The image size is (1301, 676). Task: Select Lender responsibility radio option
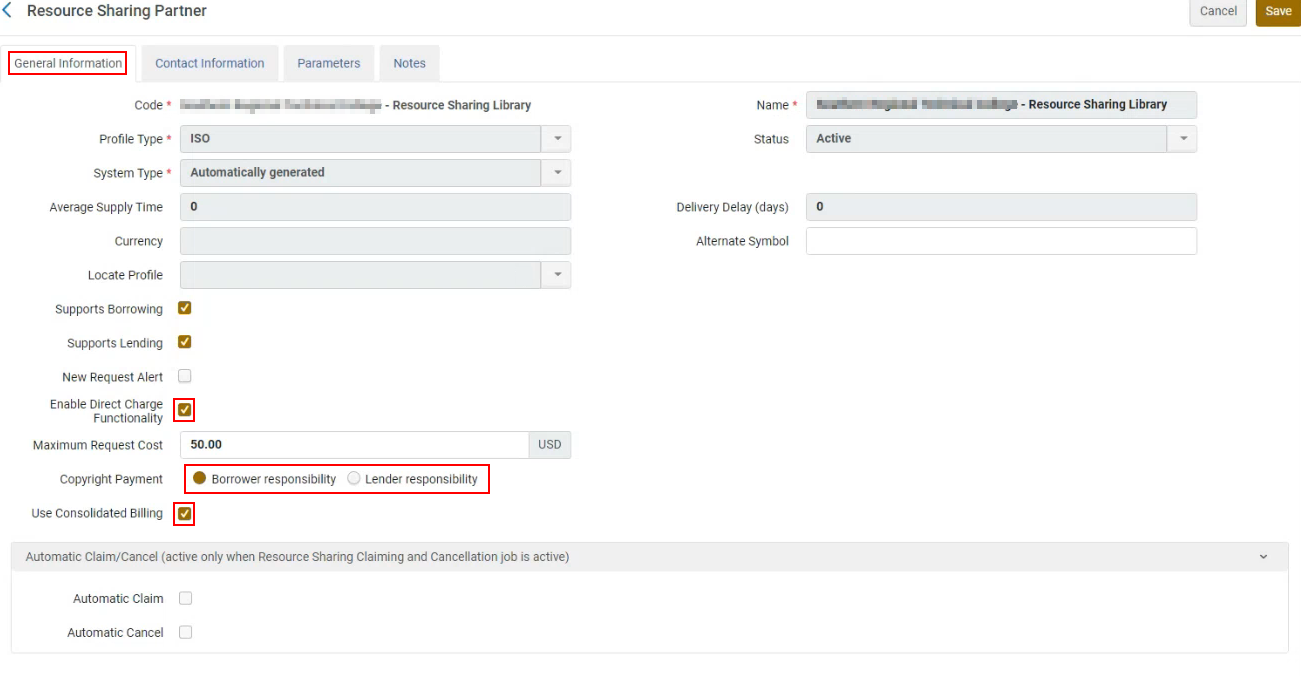[354, 479]
